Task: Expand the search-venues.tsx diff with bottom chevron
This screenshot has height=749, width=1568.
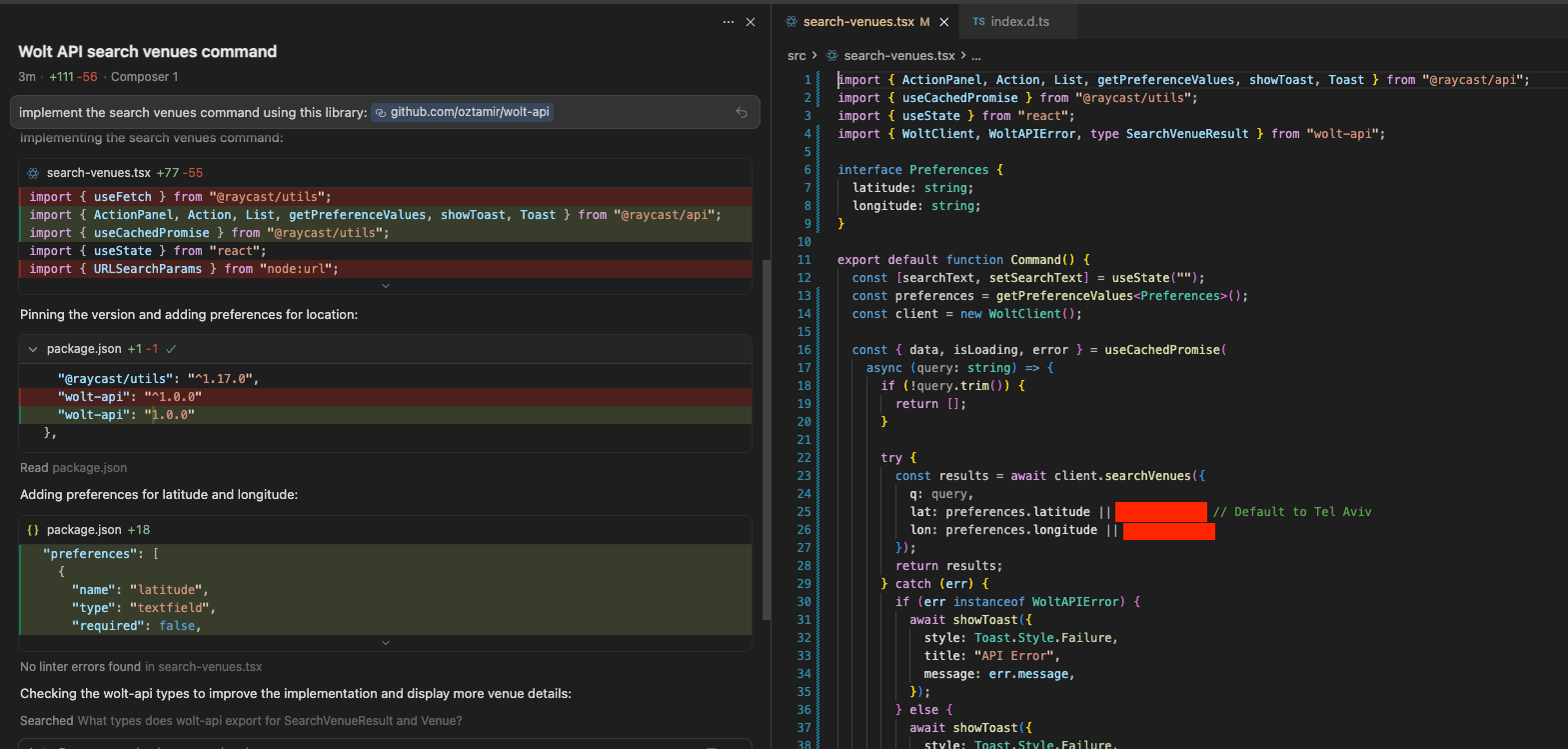Action: (386, 286)
